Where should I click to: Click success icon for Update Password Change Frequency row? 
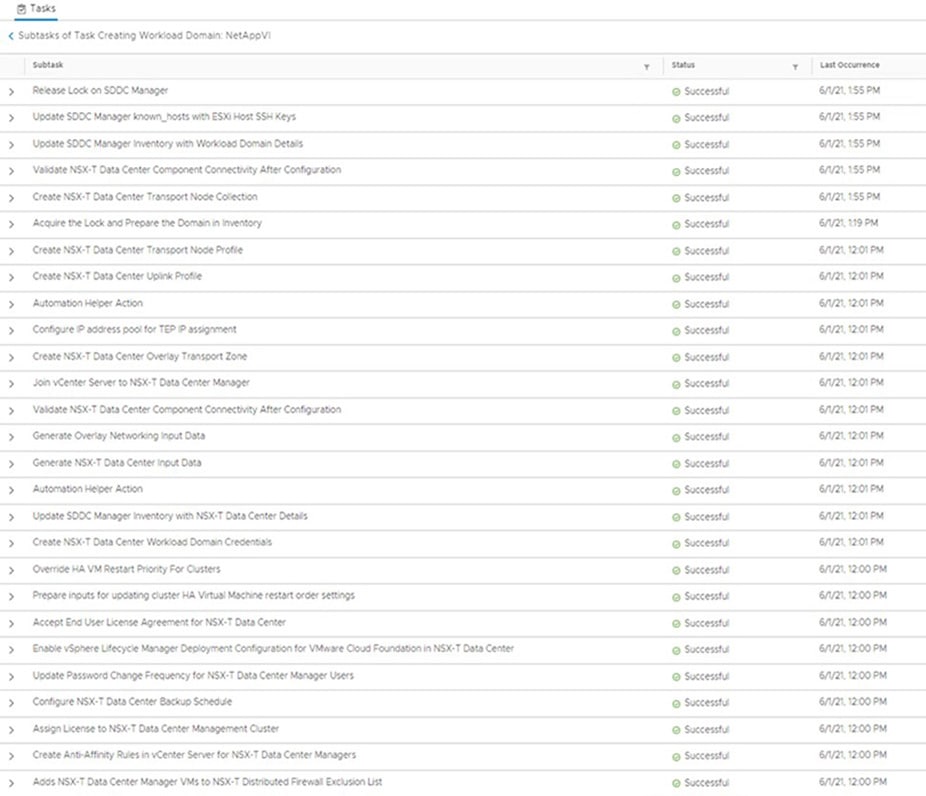pyautogui.click(x=676, y=677)
